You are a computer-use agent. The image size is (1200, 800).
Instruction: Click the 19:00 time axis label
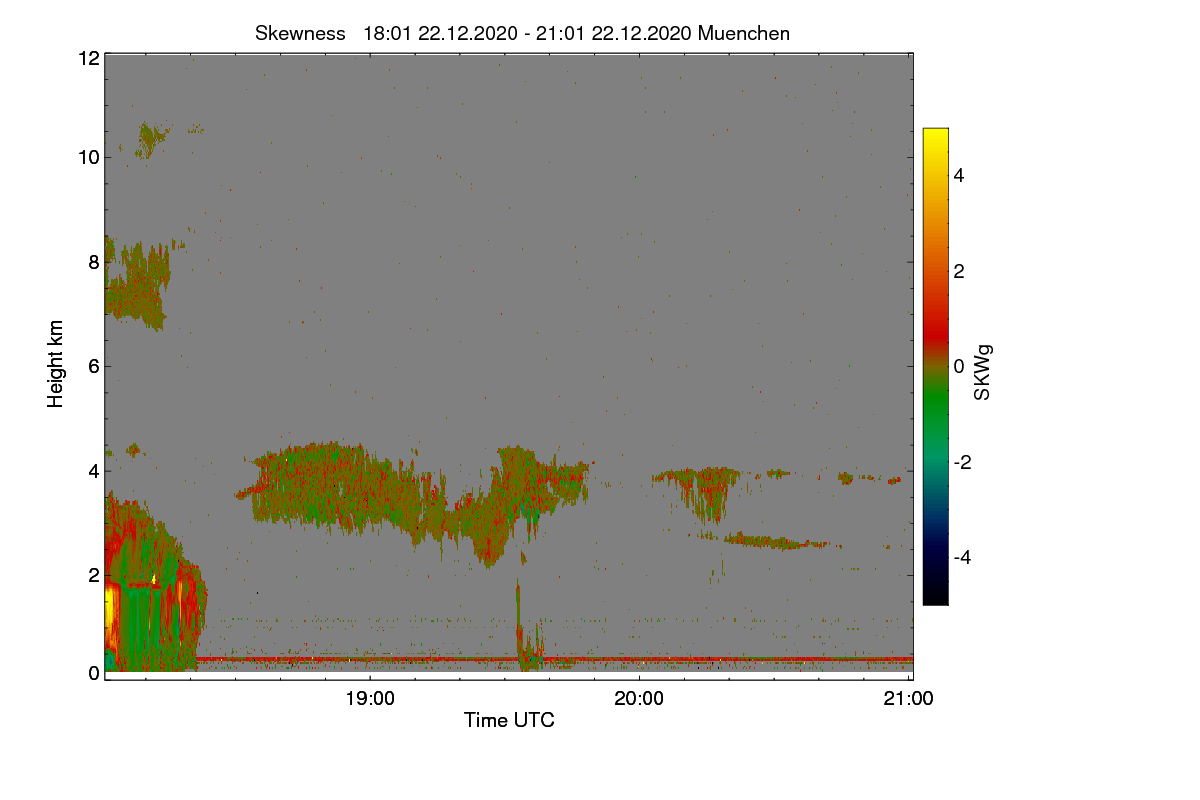[x=370, y=699]
